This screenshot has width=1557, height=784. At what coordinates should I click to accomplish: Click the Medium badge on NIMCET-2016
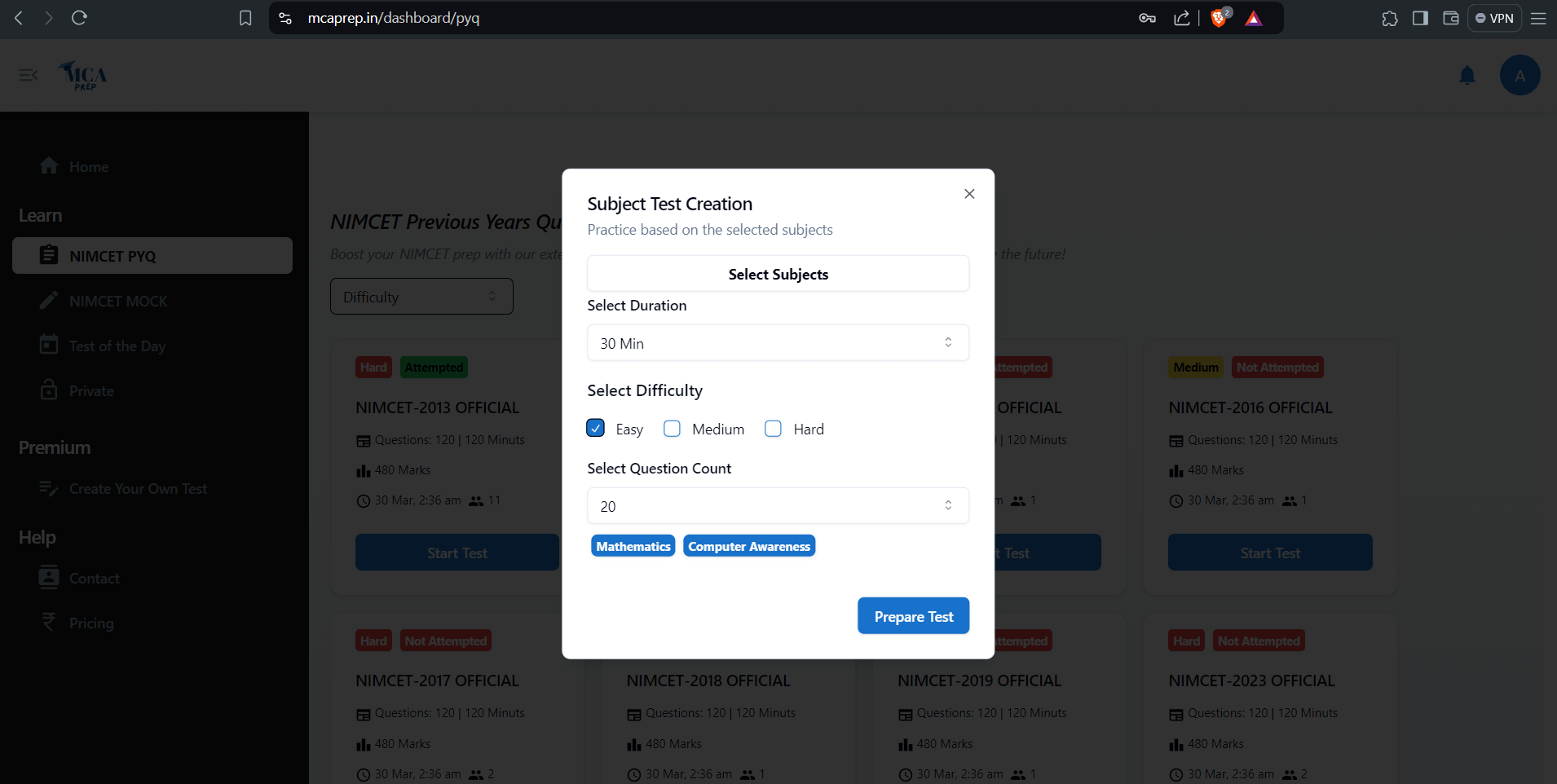(x=1196, y=368)
